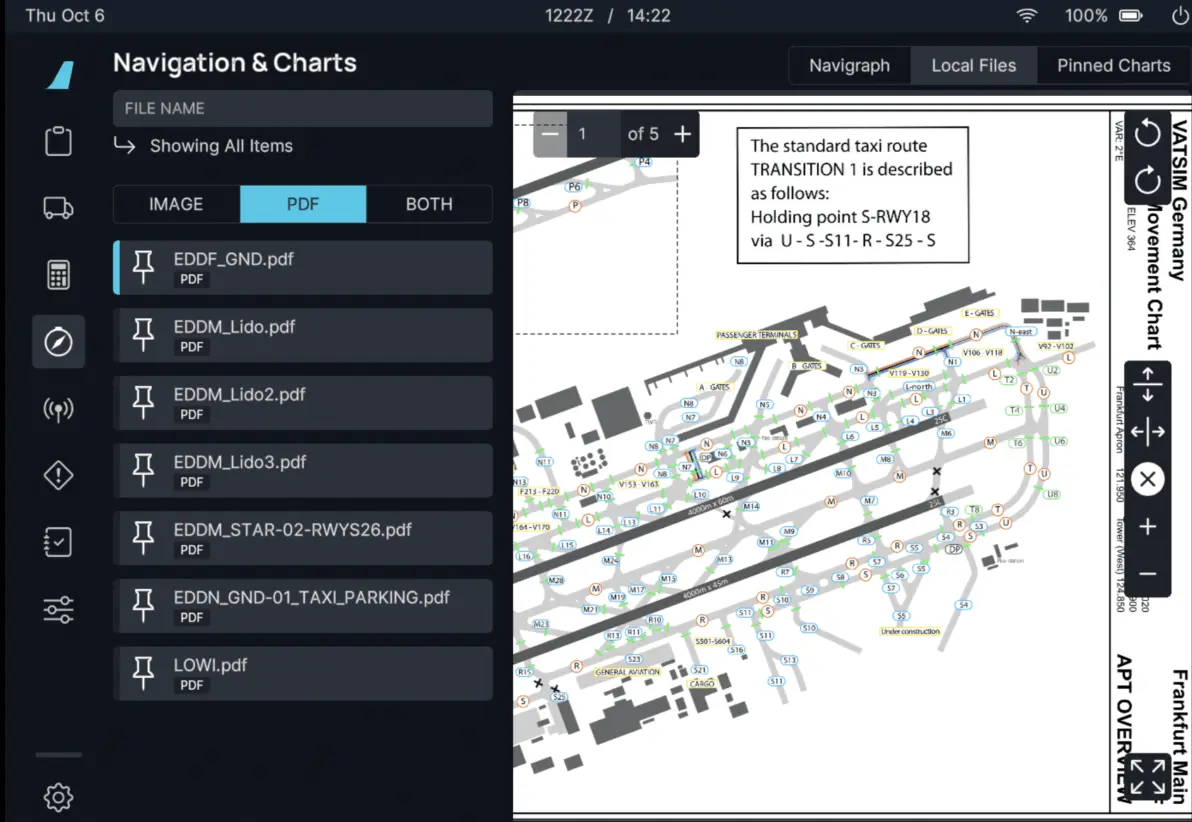The height and width of the screenshot is (822, 1192).
Task: Open EDDM_Lido3.pdf file
Action: click(x=303, y=471)
